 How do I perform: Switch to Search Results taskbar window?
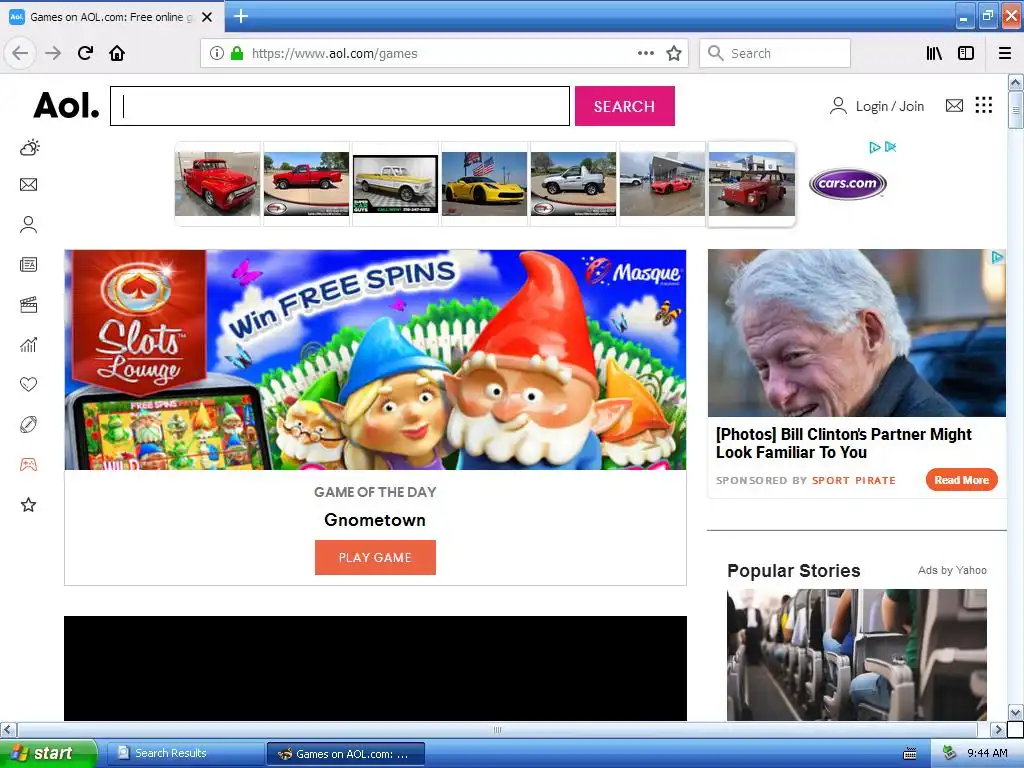tap(185, 753)
